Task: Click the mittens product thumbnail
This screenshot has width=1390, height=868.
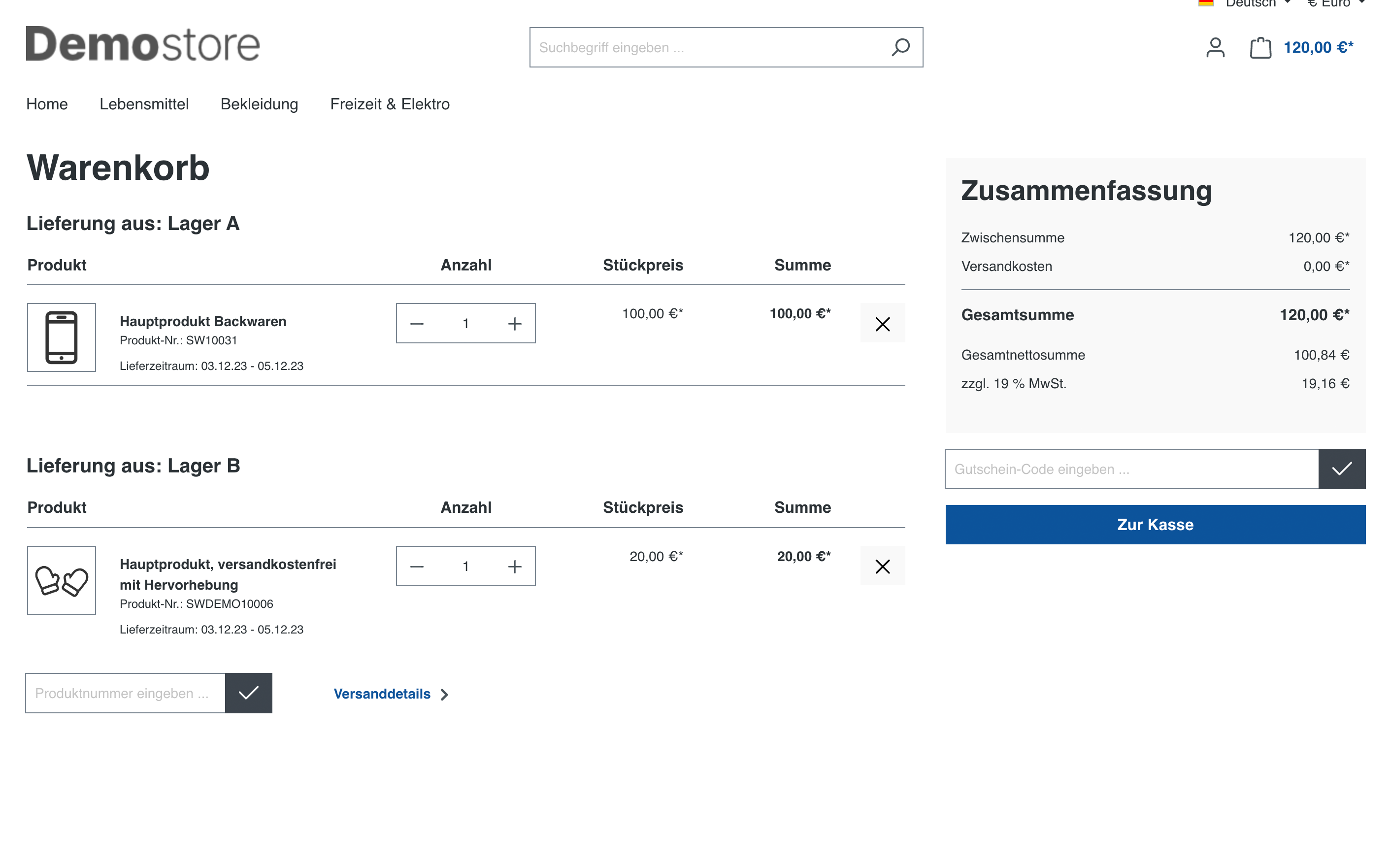Action: coord(62,580)
